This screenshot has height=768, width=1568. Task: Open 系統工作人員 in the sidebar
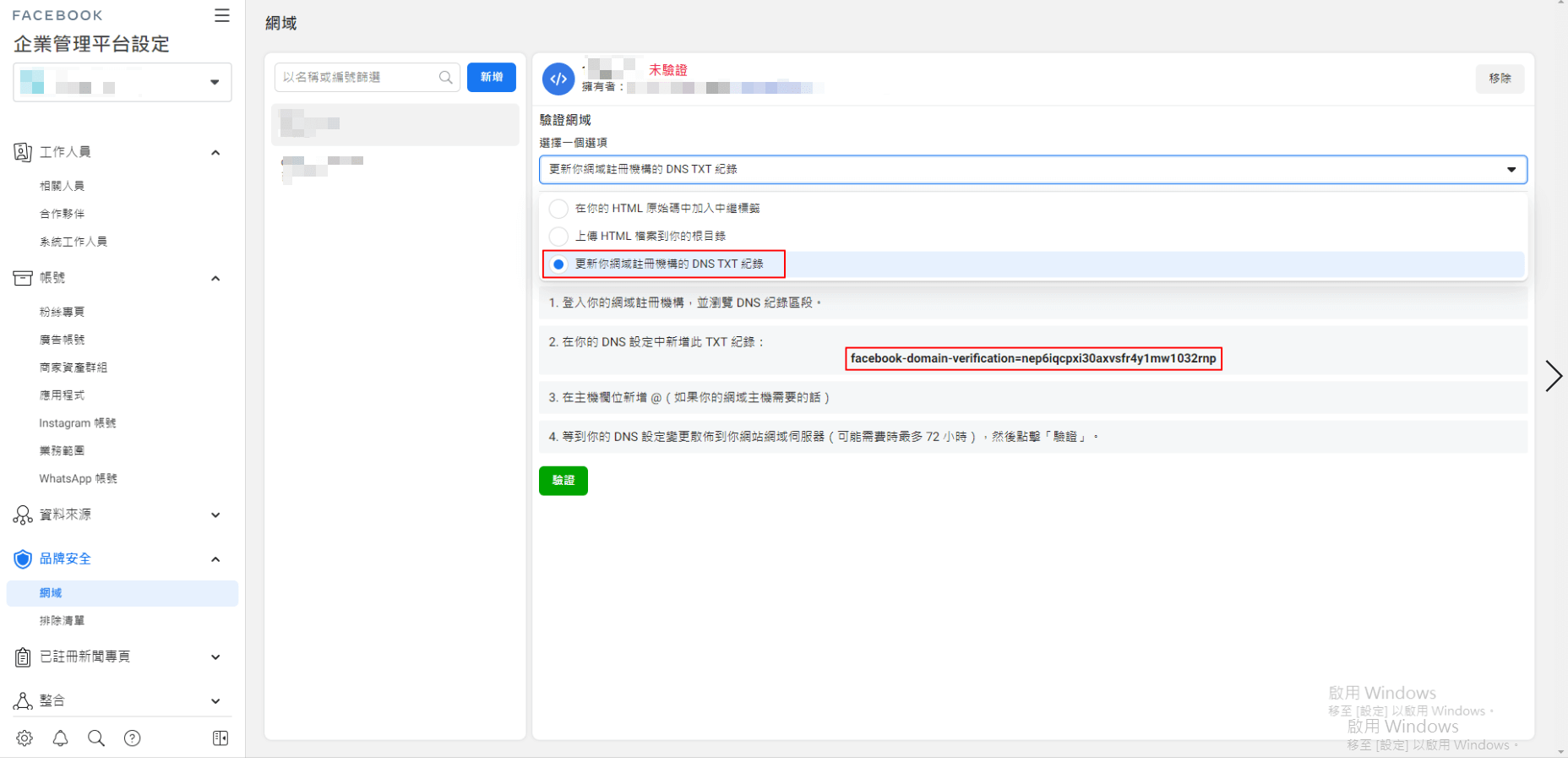tap(73, 242)
